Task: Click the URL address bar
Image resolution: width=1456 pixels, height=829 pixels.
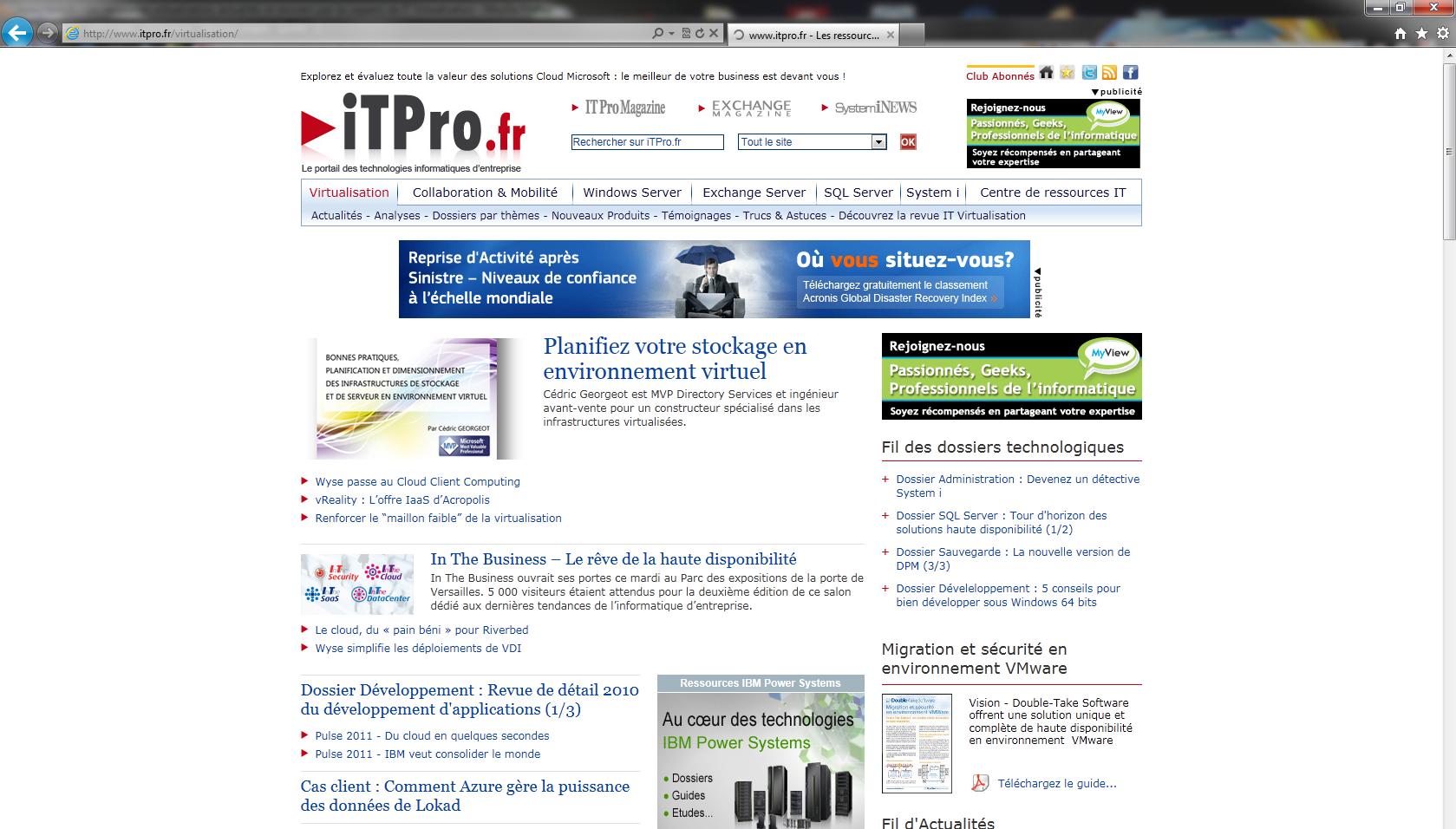Action: [356, 34]
